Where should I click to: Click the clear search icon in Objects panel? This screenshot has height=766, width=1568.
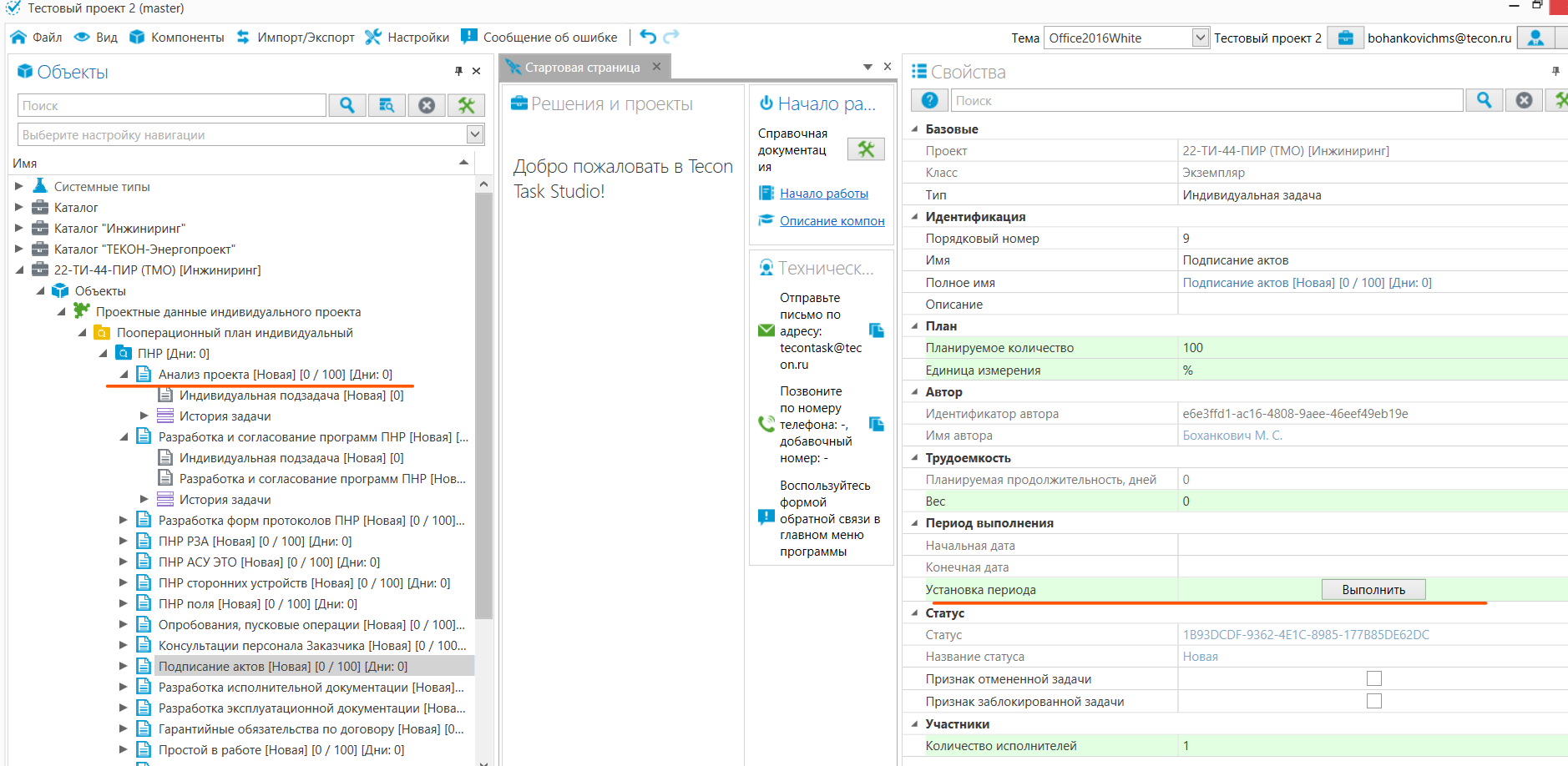[x=427, y=105]
